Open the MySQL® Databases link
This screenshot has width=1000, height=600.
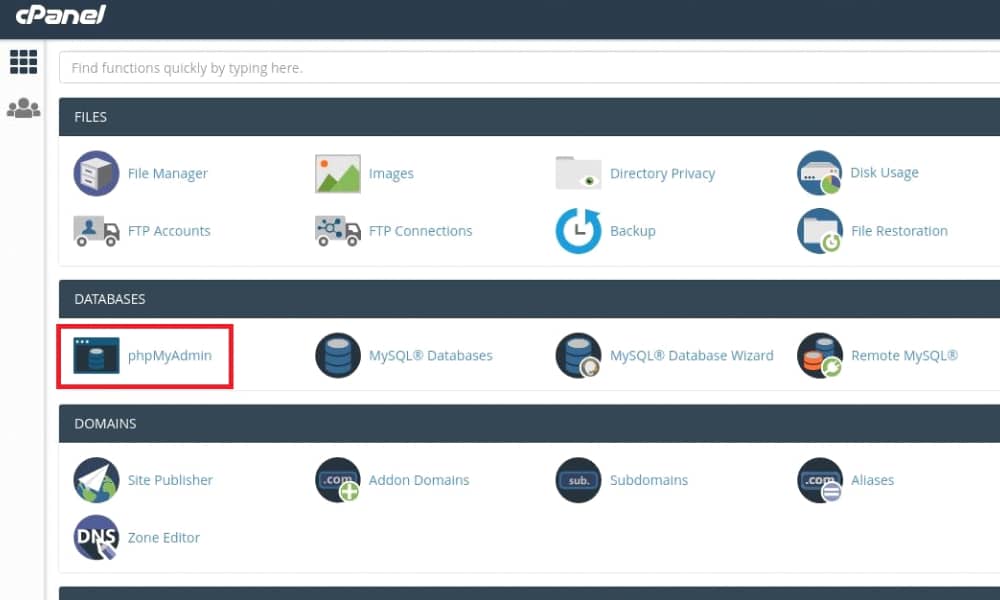click(x=430, y=355)
